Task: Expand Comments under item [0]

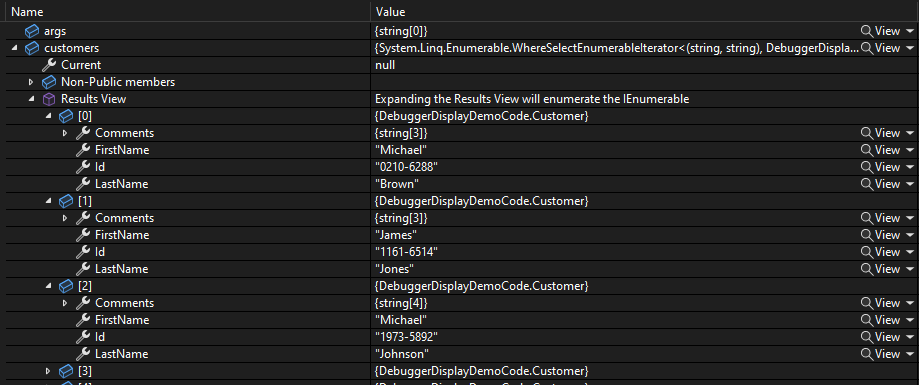Action: pos(65,133)
